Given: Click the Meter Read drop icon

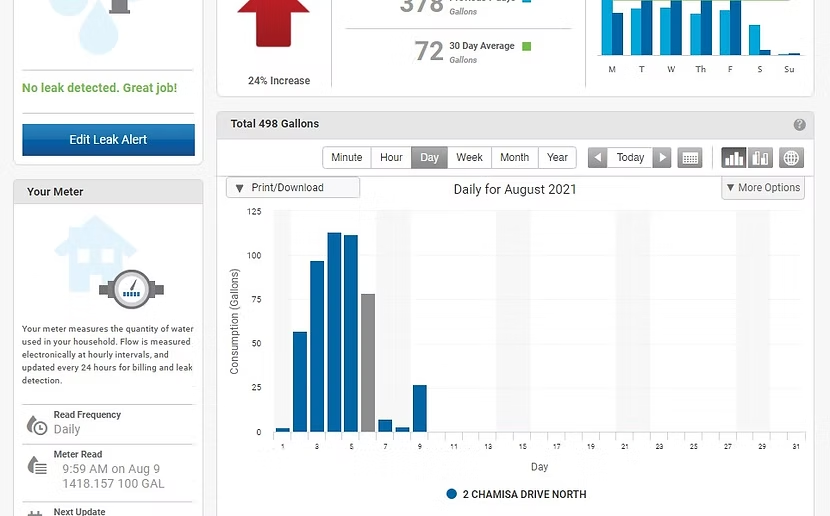Looking at the screenshot, I should [37, 465].
